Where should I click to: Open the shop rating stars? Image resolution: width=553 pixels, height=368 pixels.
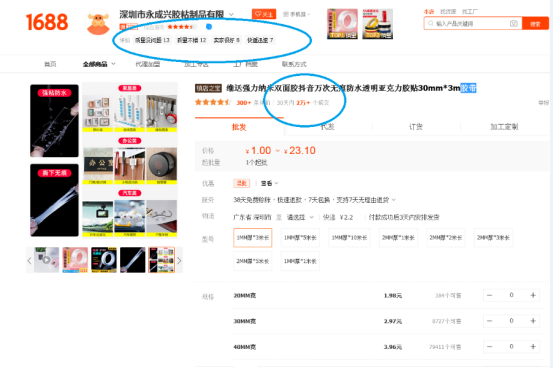181,27
